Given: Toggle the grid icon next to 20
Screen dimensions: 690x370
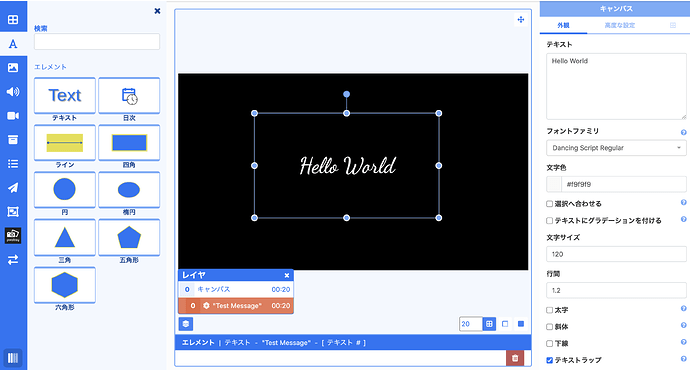Looking at the screenshot, I should coord(489,324).
